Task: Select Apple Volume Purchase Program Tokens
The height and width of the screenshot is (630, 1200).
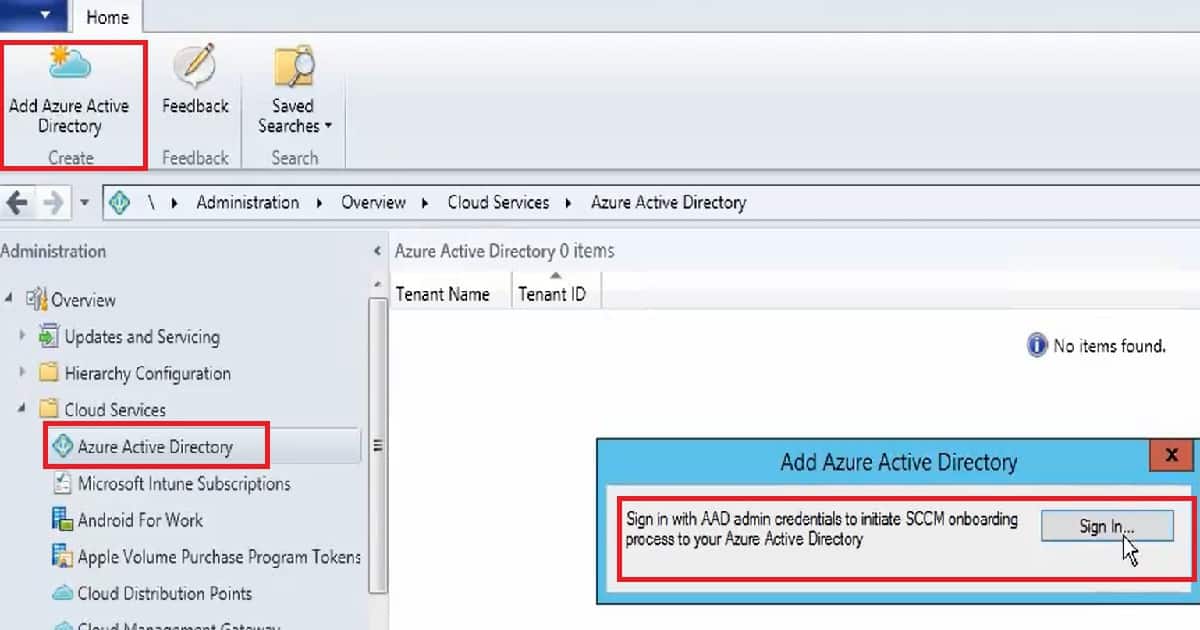Action: pyautogui.click(x=219, y=556)
